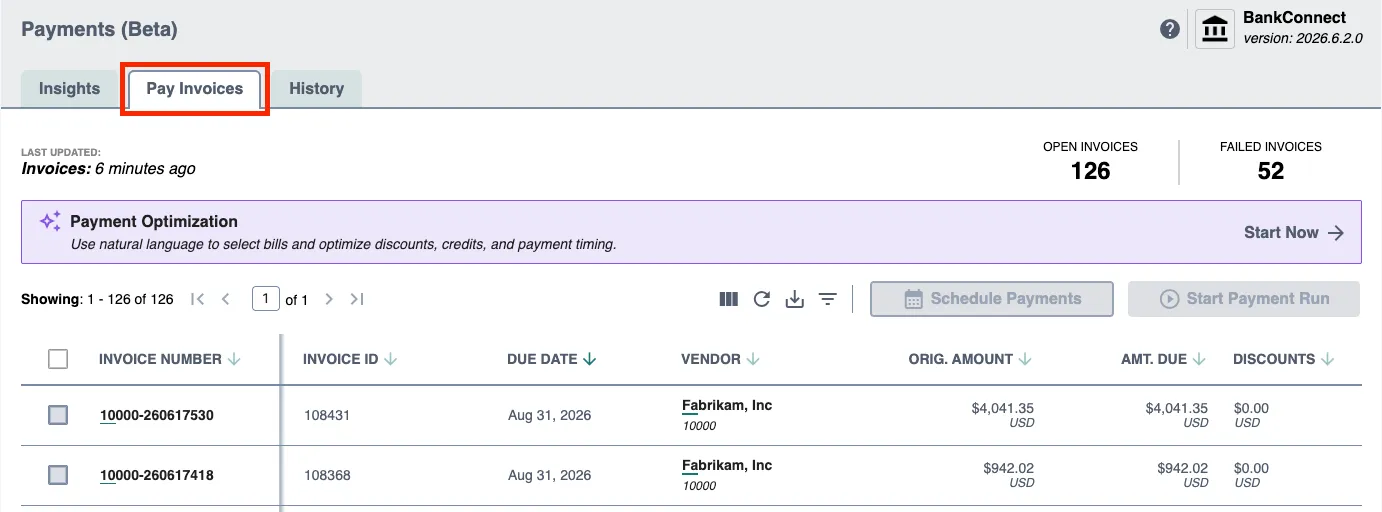Toggle the select-all invoices checkbox
Viewport: 1382px width, 512px height.
[58, 359]
